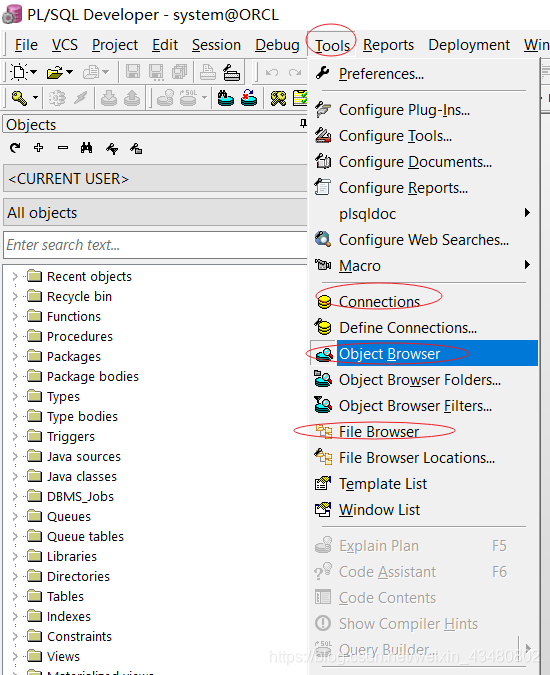550x675 pixels.
Task: Select the DBMS_Jobs tree item
Action: (80, 496)
